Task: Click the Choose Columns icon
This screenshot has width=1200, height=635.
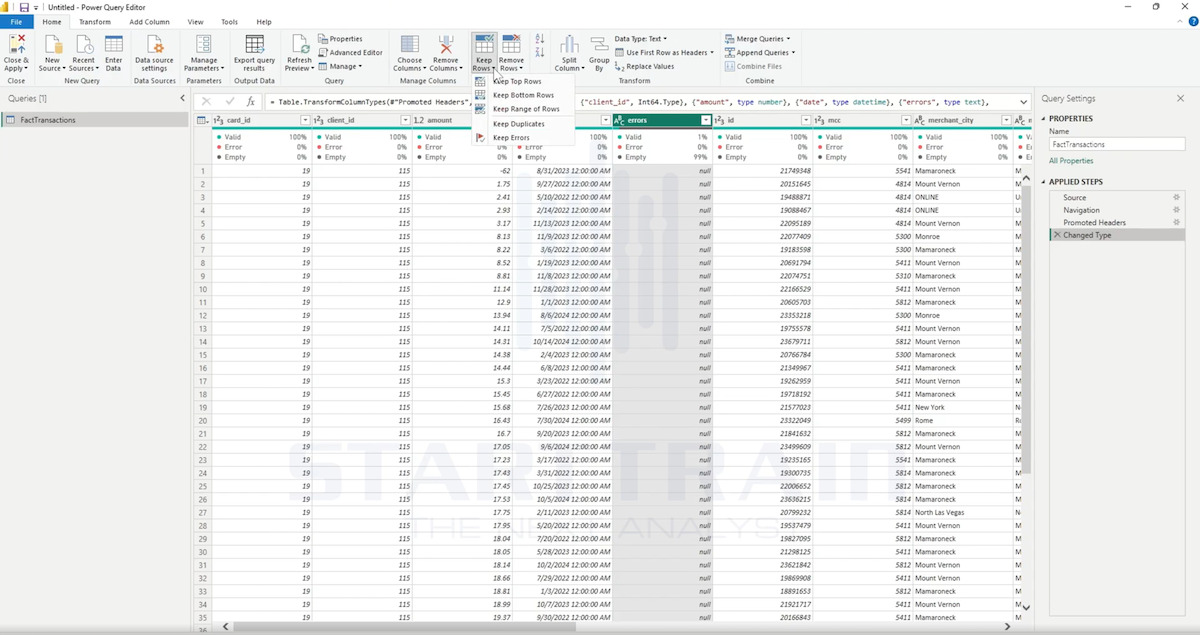Action: click(x=410, y=44)
